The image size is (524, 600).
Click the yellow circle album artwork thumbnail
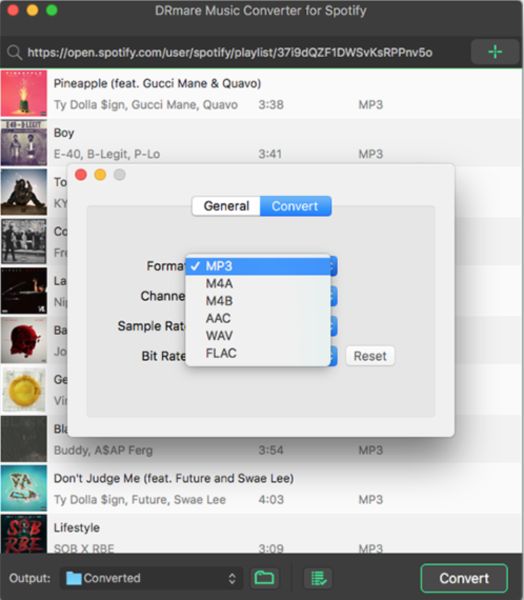point(24,390)
